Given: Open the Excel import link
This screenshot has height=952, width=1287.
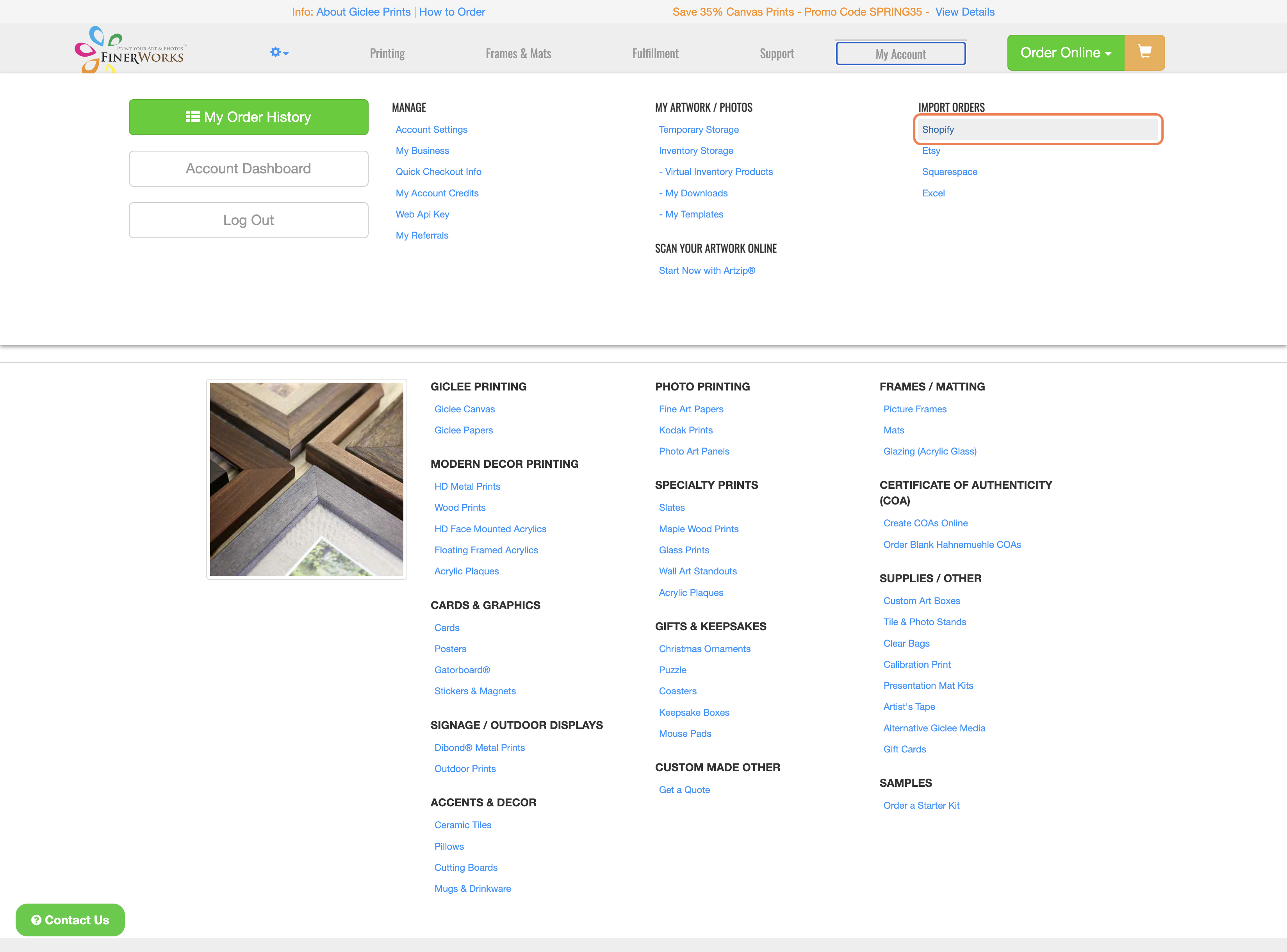Looking at the screenshot, I should click(x=933, y=193).
